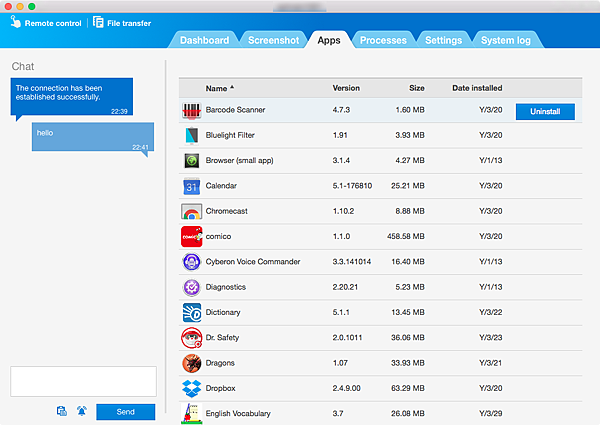Click the File transfer icon
This screenshot has width=600, height=425.
tap(98, 22)
